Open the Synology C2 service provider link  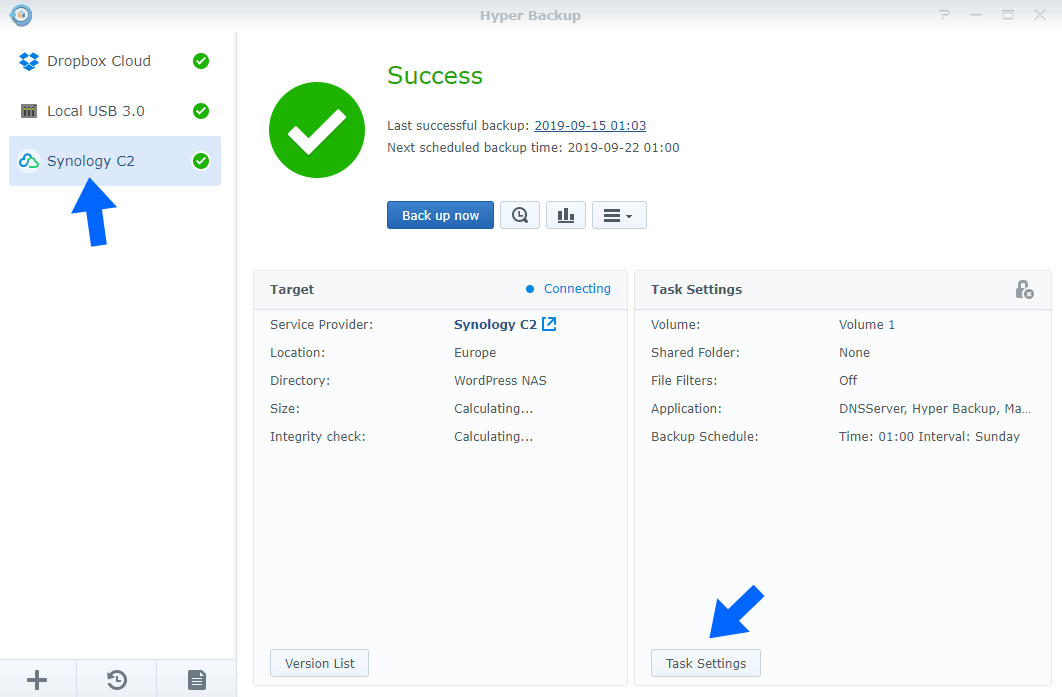[495, 324]
